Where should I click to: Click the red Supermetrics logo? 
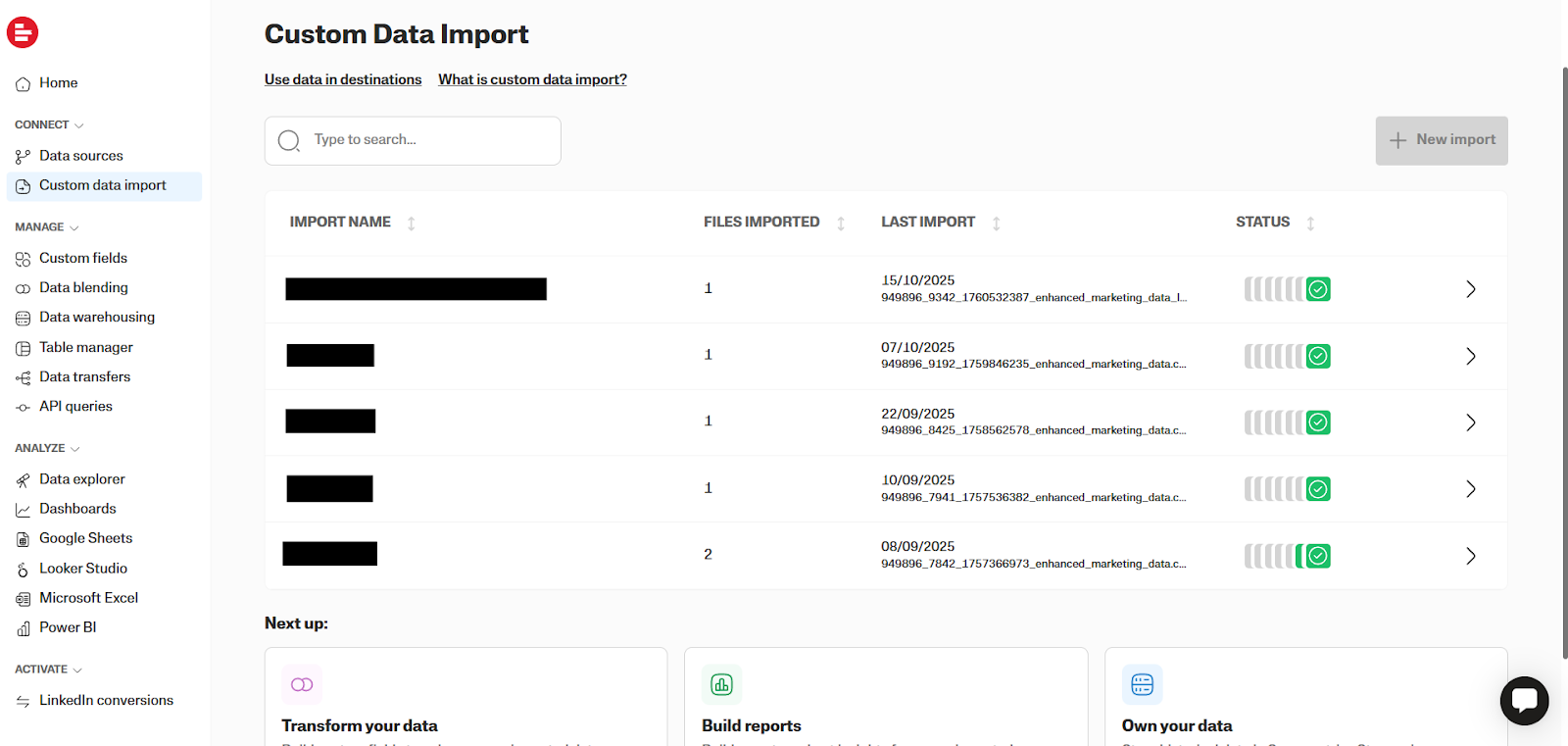click(x=23, y=32)
